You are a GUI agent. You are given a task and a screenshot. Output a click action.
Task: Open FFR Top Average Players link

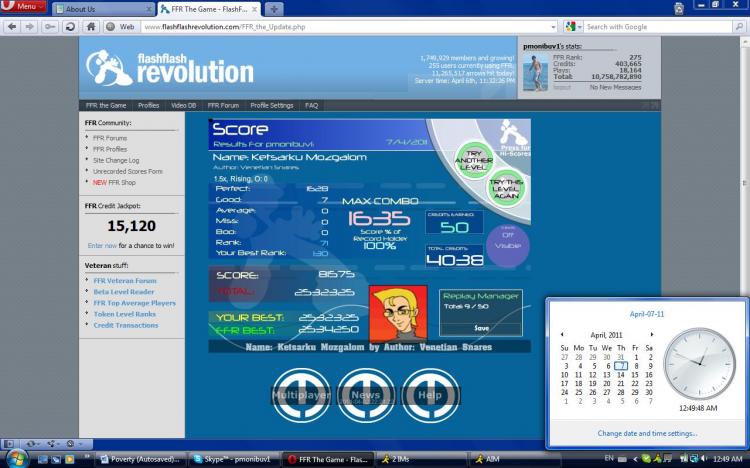[134, 303]
